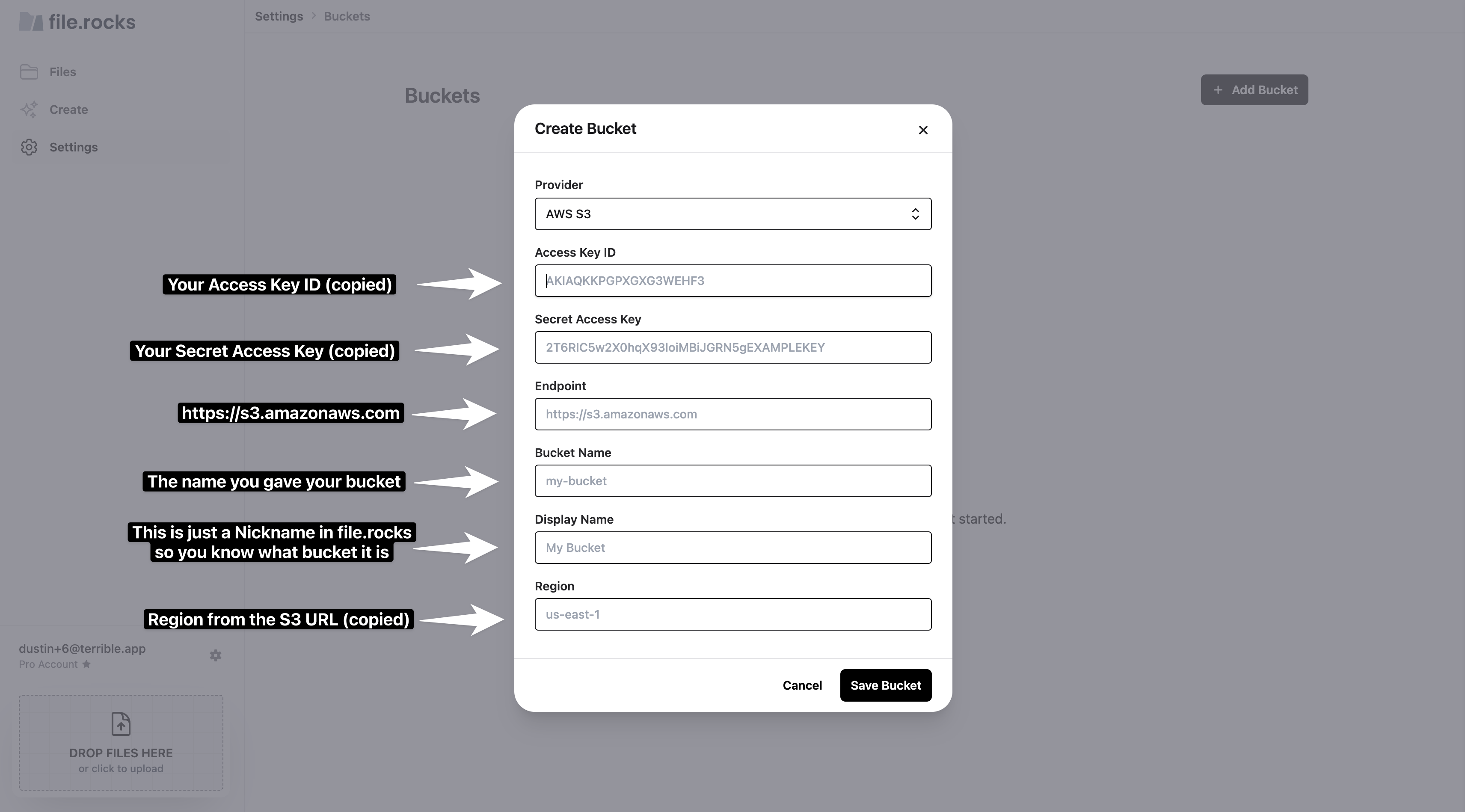The height and width of the screenshot is (812, 1465).
Task: Click the upload file icon in drop zone
Action: 121,724
